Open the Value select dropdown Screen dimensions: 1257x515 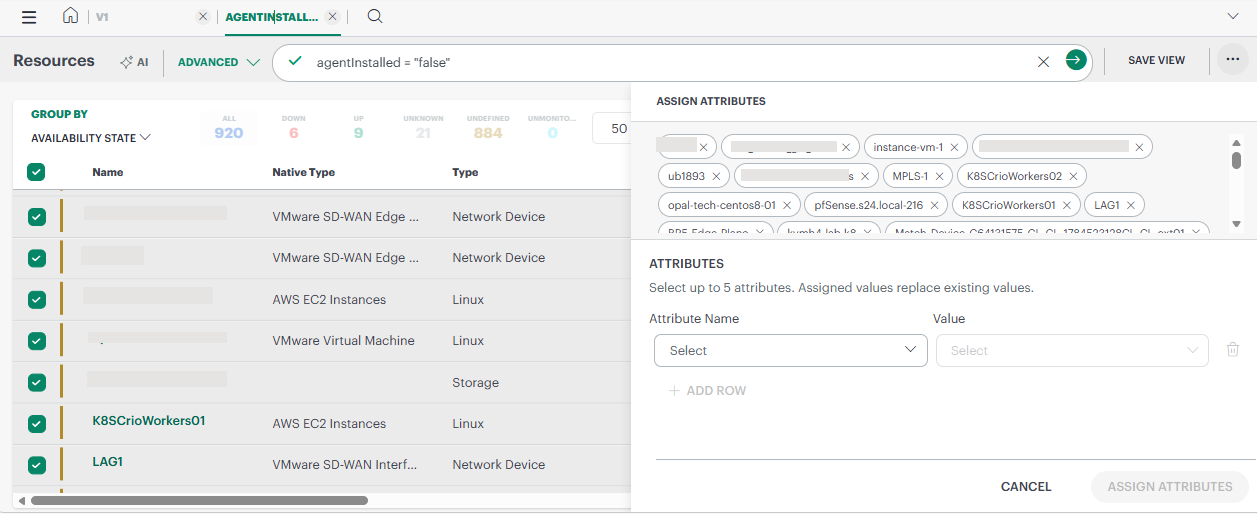1072,351
